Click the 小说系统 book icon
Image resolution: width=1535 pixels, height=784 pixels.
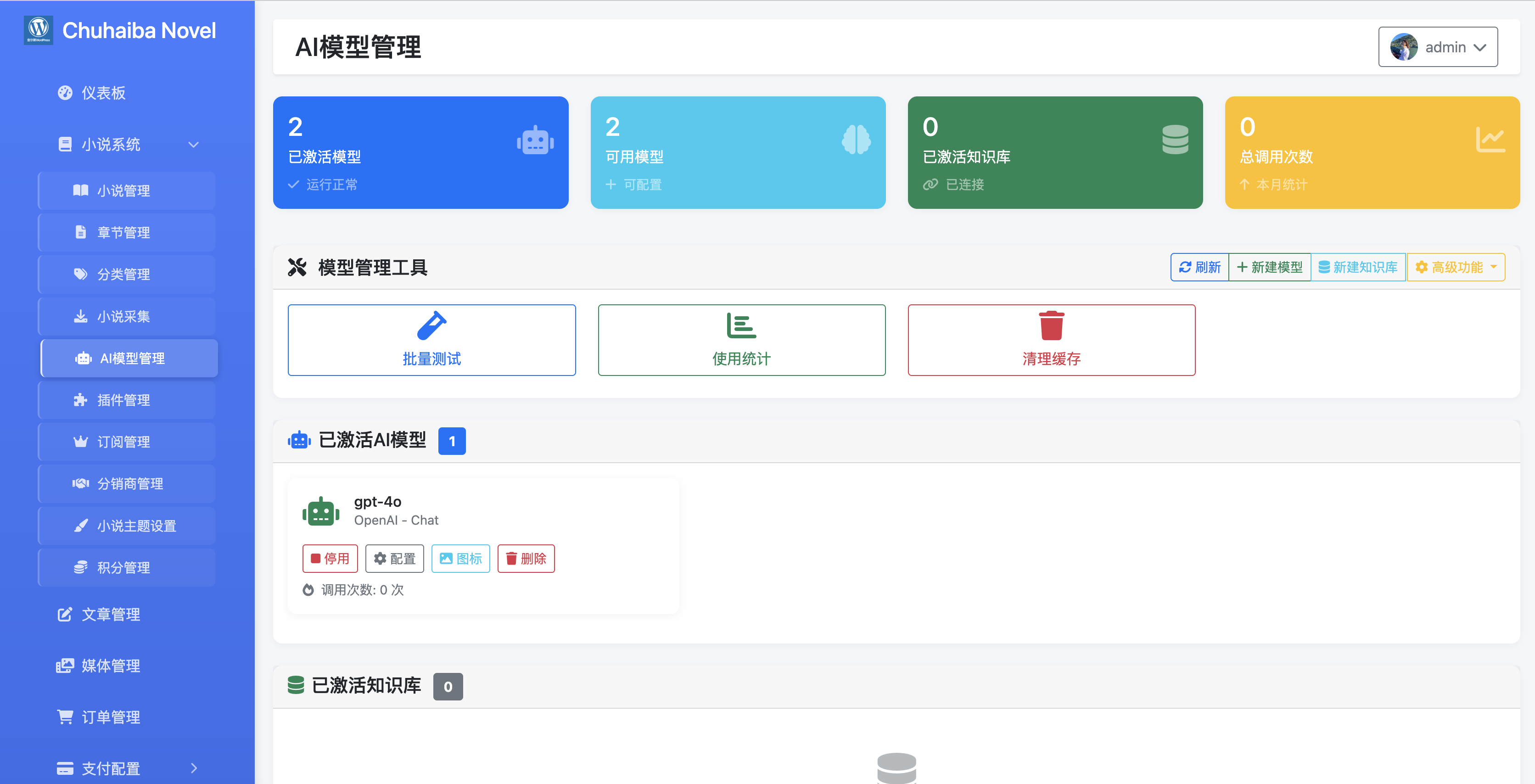(65, 145)
